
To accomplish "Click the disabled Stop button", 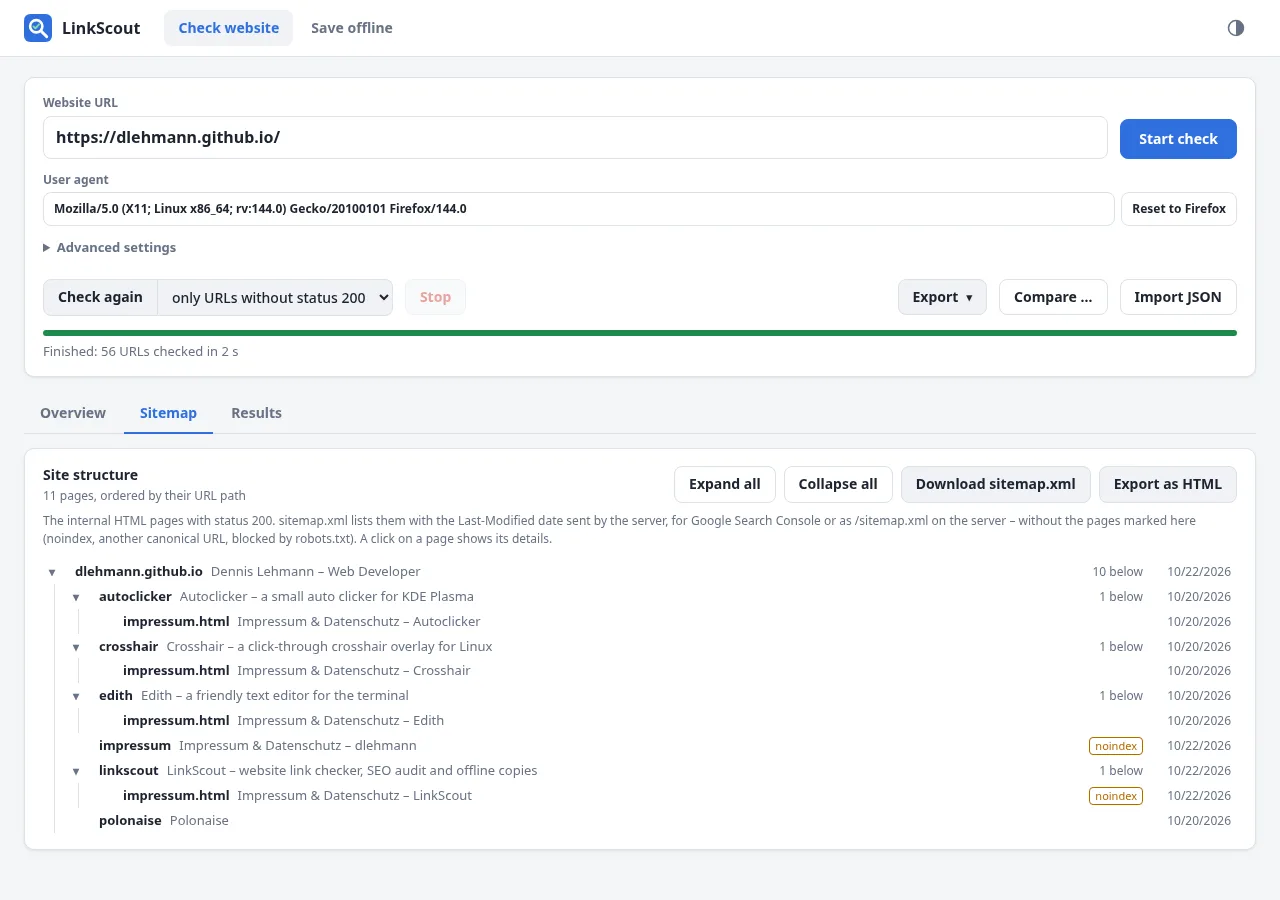I will coord(435,297).
